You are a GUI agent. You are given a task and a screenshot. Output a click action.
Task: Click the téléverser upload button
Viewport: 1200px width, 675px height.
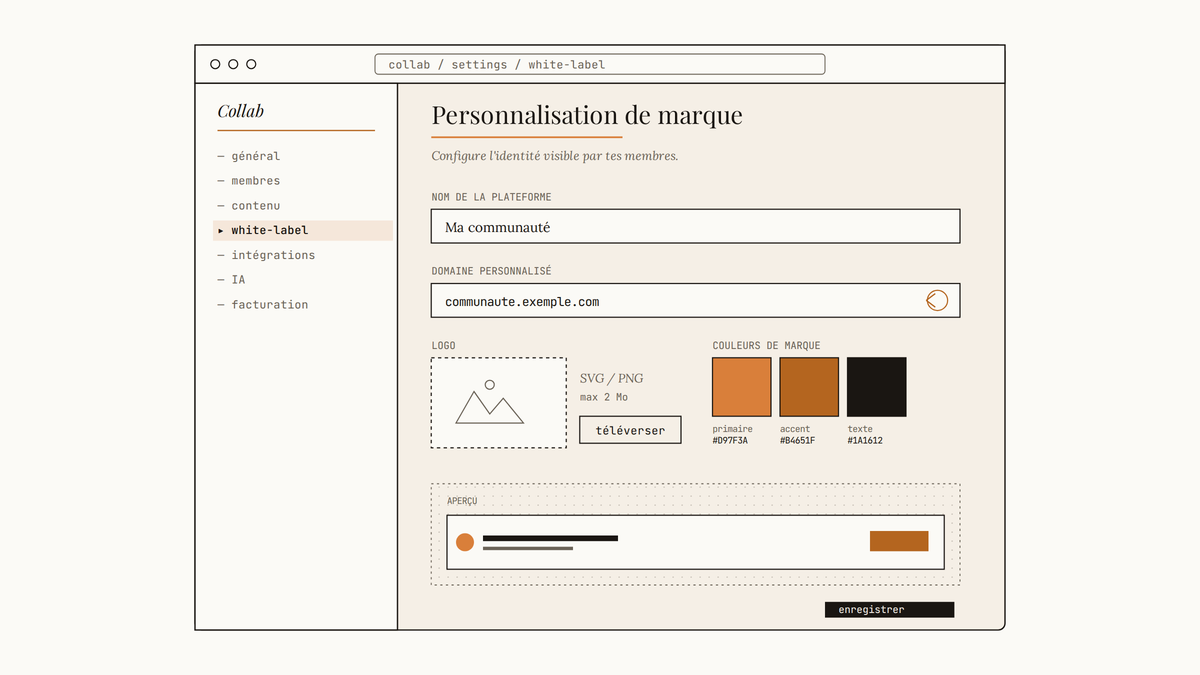pos(630,430)
